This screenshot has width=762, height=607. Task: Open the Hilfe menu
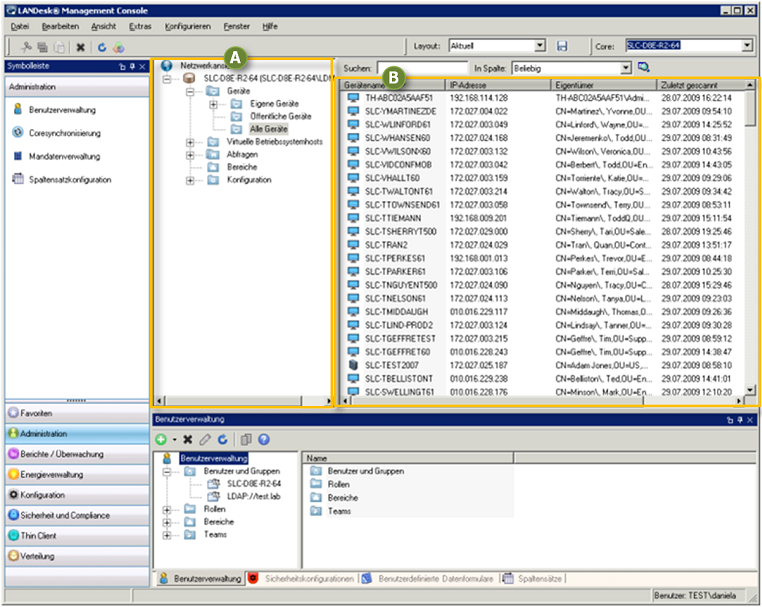pos(270,26)
